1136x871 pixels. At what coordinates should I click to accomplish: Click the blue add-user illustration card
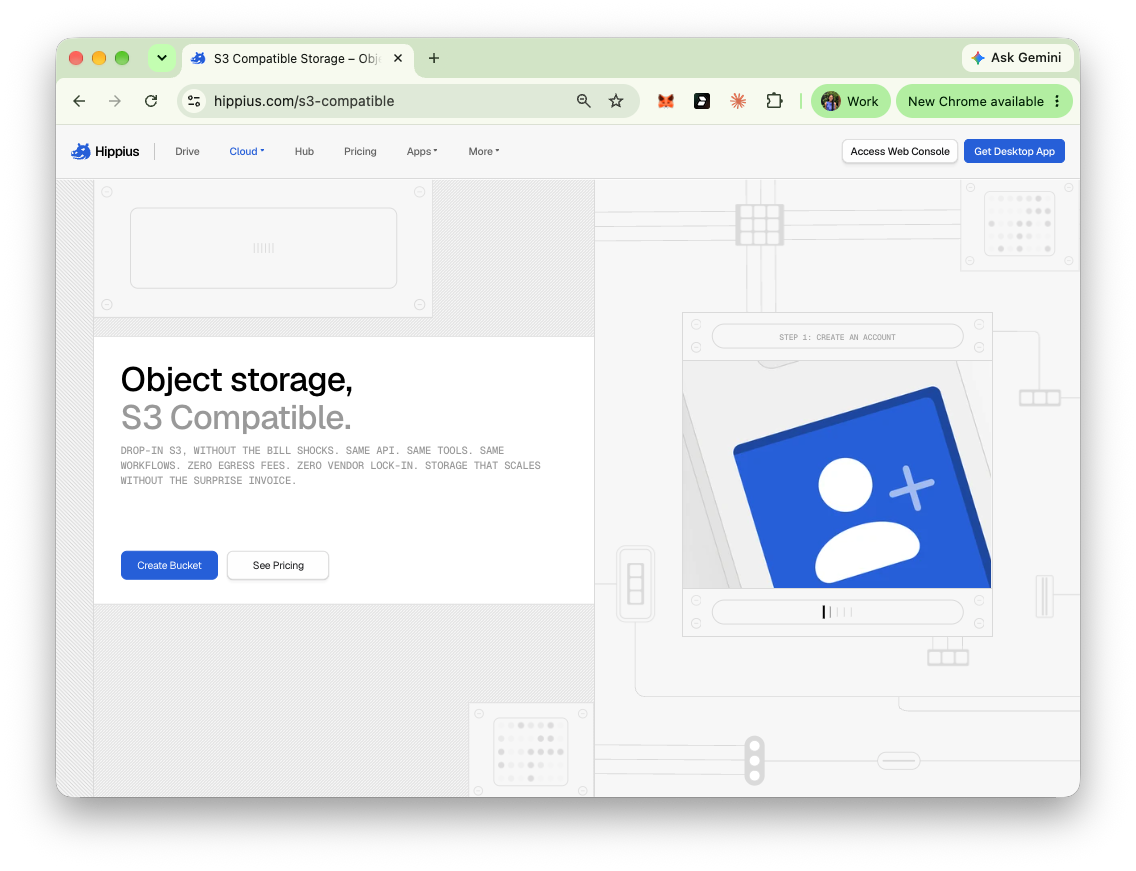click(862, 489)
